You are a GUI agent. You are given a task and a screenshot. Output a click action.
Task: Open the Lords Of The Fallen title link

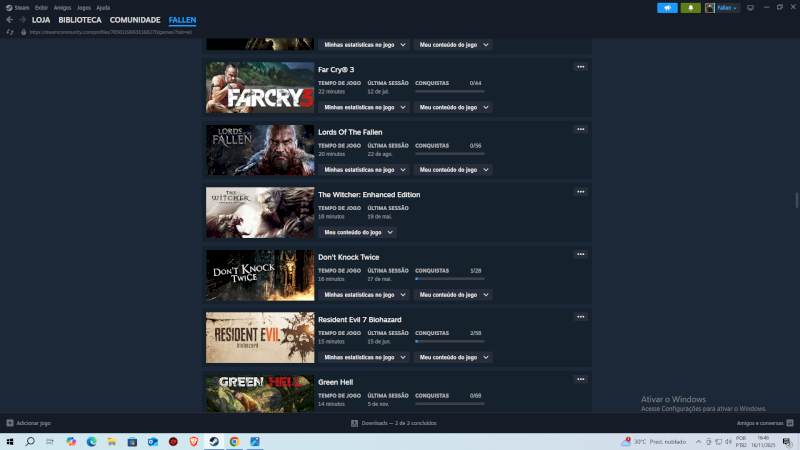(x=350, y=132)
